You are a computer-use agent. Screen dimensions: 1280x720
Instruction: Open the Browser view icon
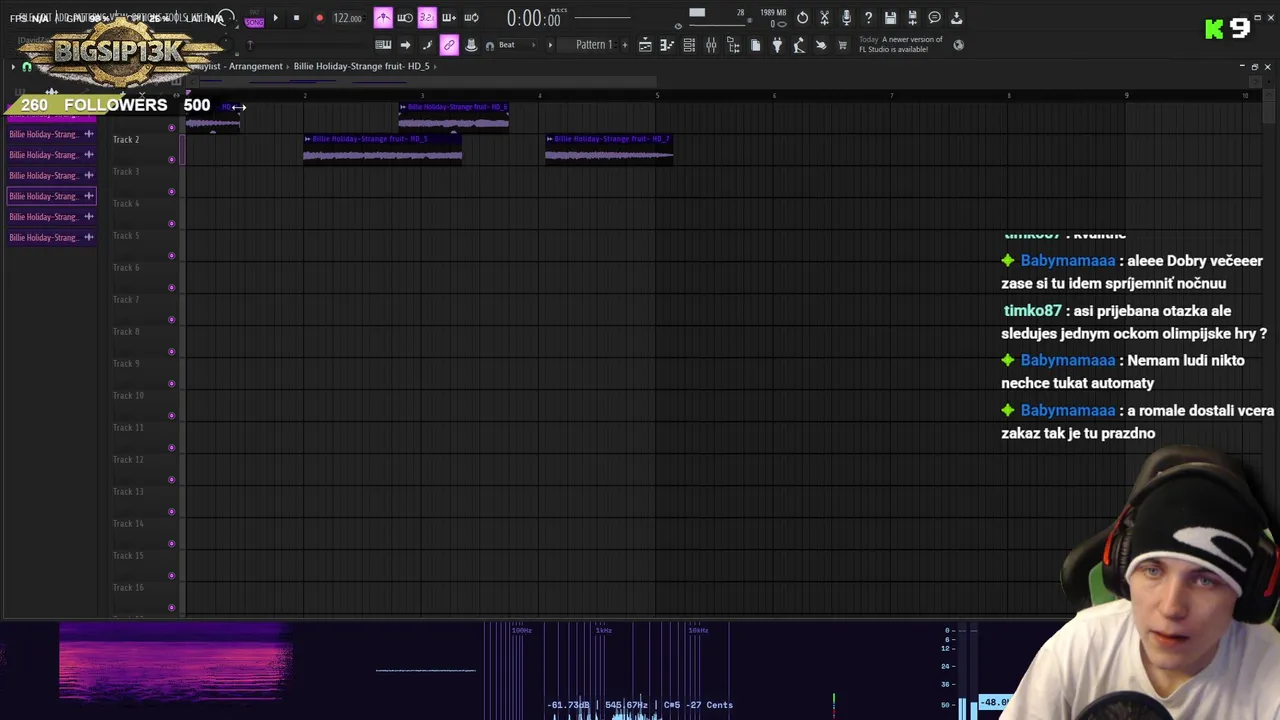733,45
